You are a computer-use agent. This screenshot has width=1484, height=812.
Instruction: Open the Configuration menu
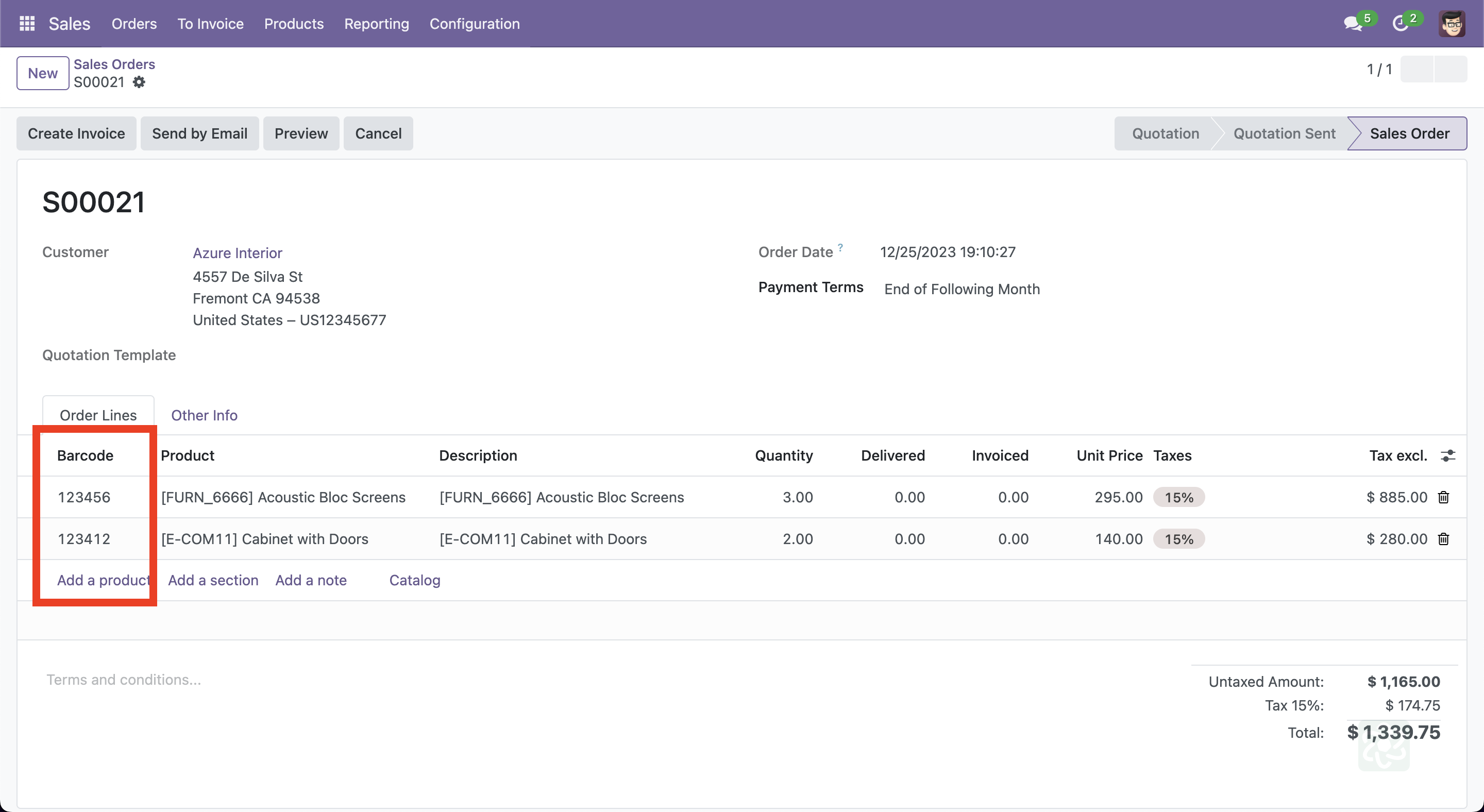(474, 24)
